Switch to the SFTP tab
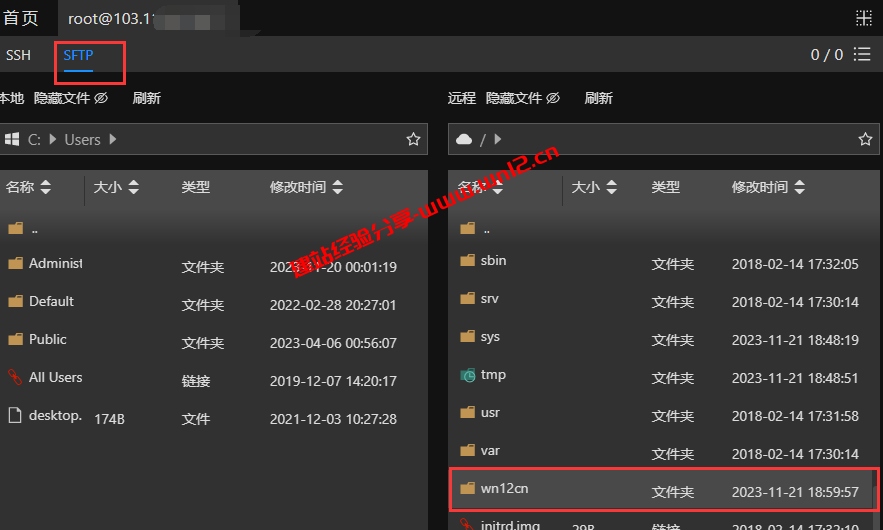883x530 pixels. [x=78, y=55]
